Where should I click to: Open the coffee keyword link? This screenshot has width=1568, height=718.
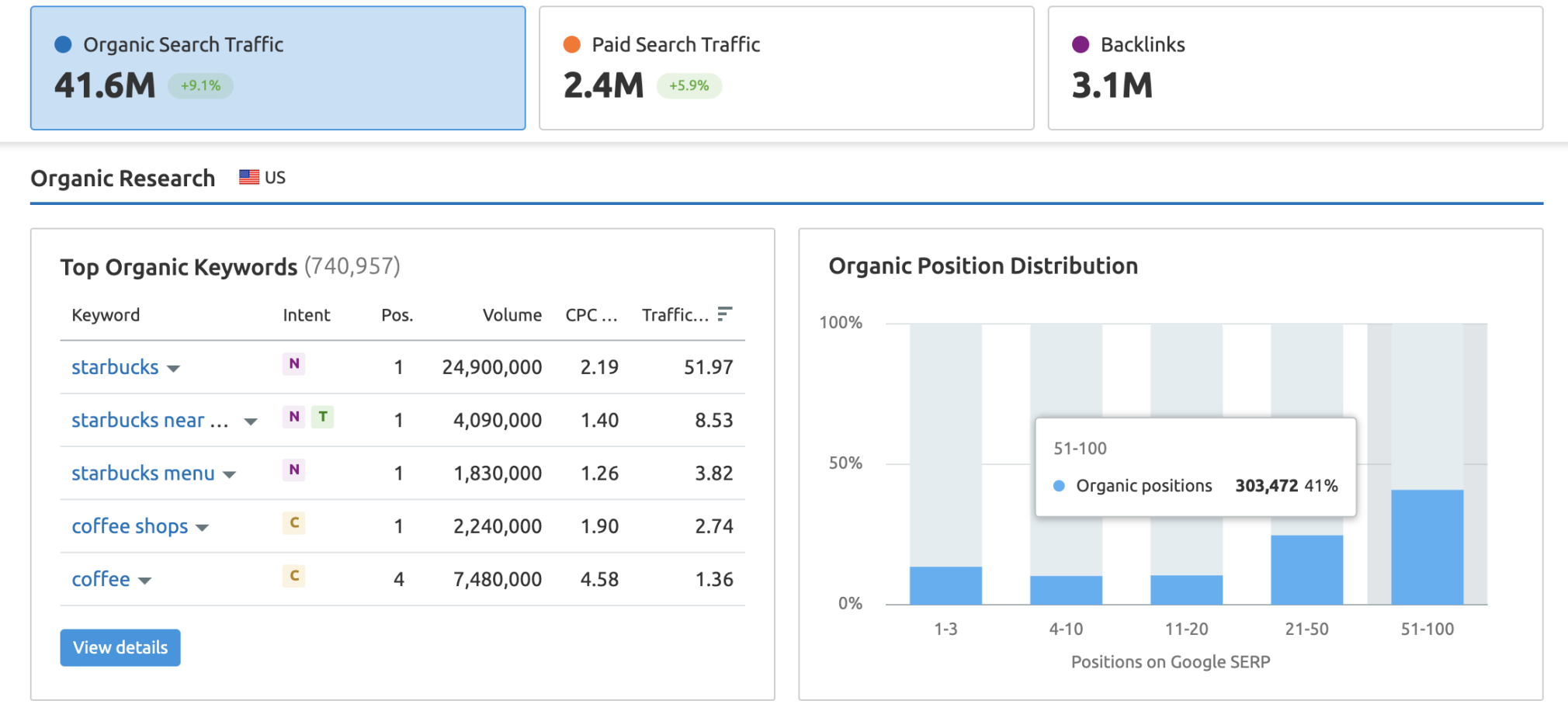(101, 579)
